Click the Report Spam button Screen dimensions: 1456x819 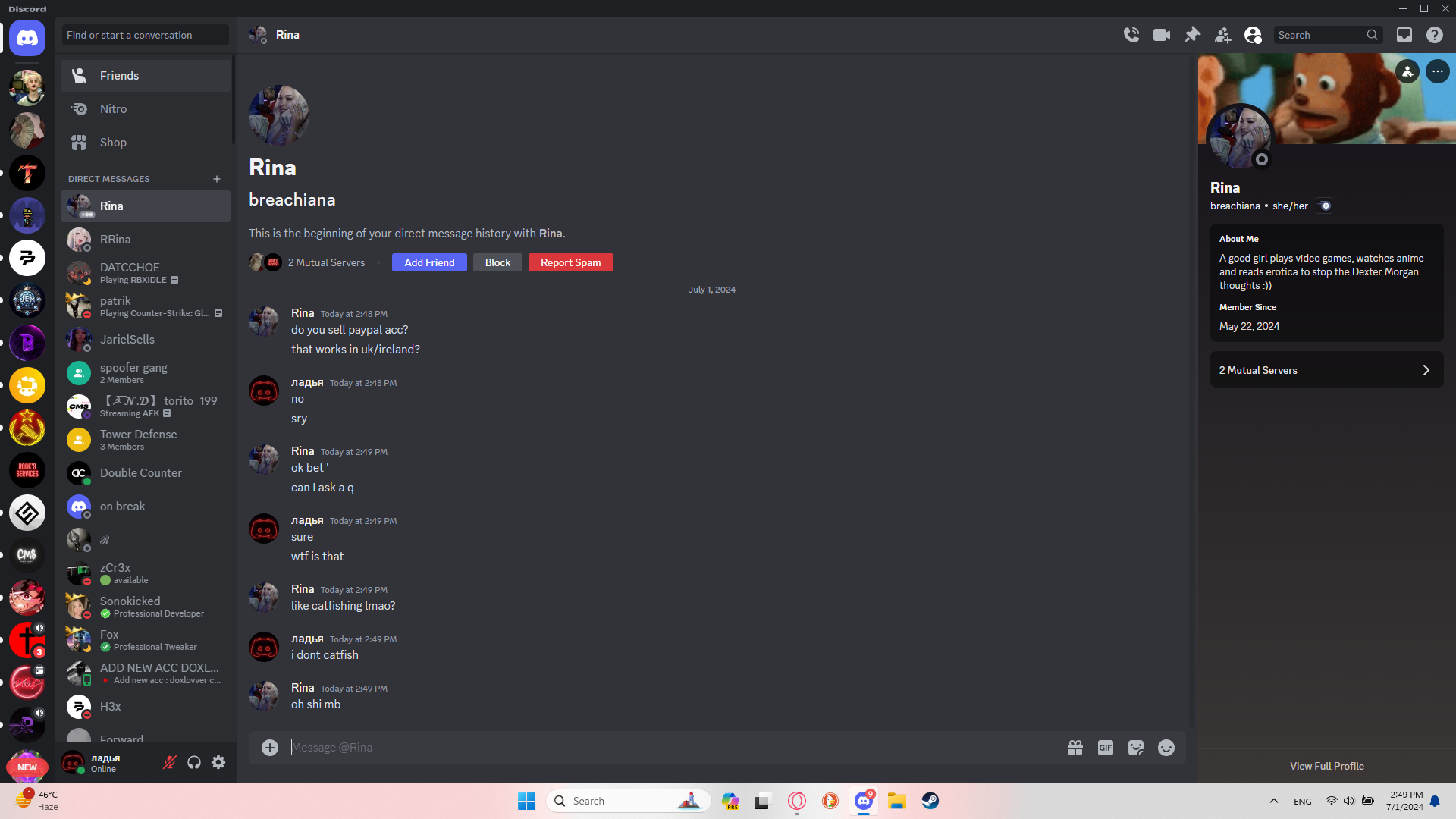point(571,262)
